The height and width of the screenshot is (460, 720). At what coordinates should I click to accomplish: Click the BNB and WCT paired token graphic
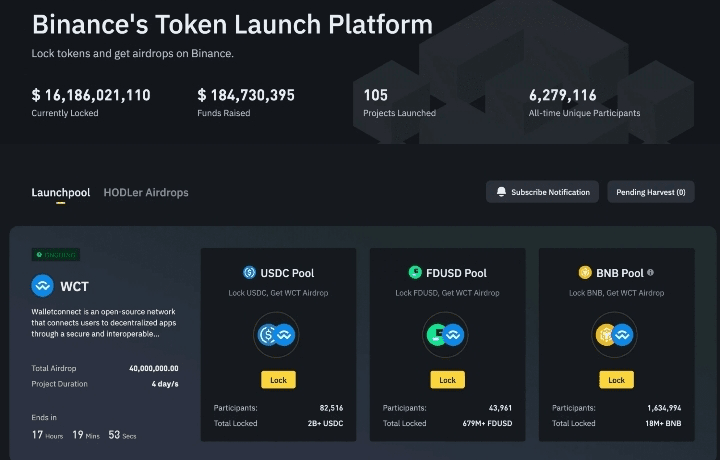pos(614,335)
